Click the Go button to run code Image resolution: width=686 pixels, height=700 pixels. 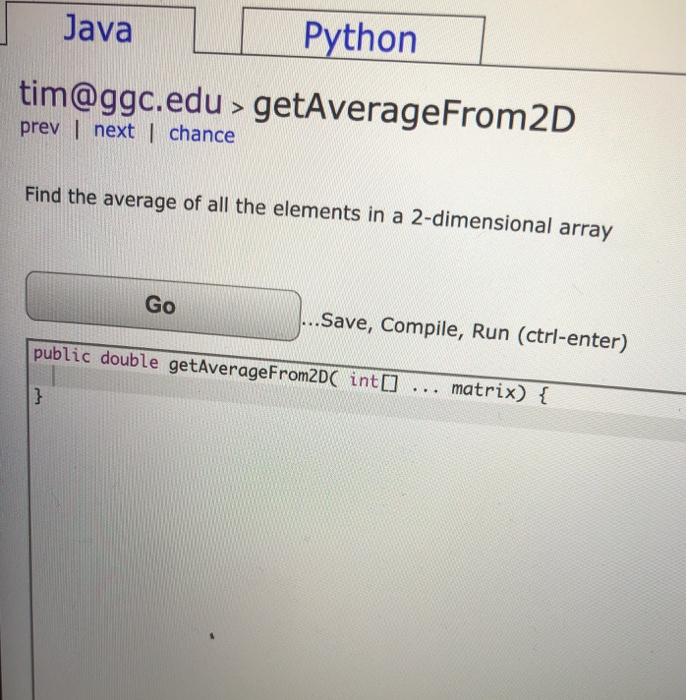163,305
